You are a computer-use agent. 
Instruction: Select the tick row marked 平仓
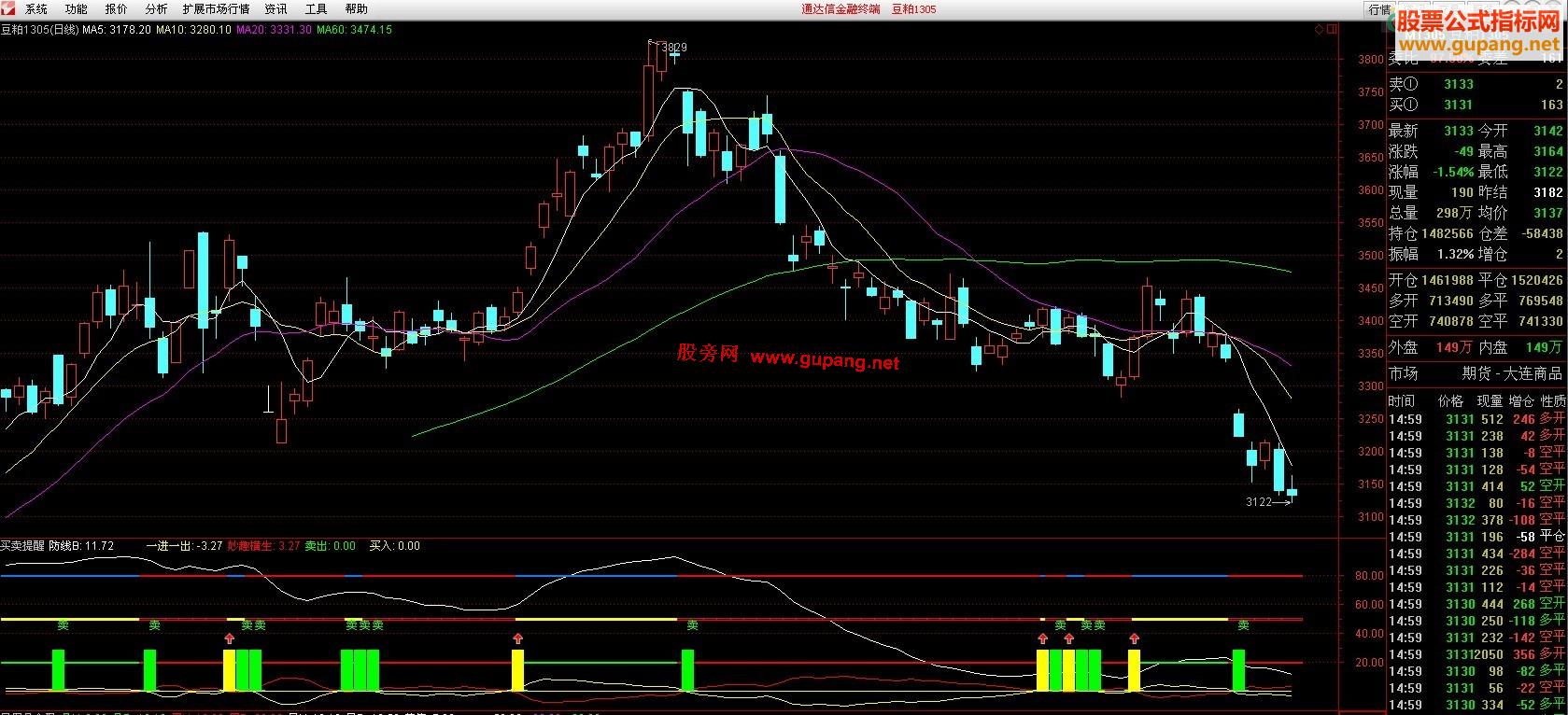(x=1476, y=537)
